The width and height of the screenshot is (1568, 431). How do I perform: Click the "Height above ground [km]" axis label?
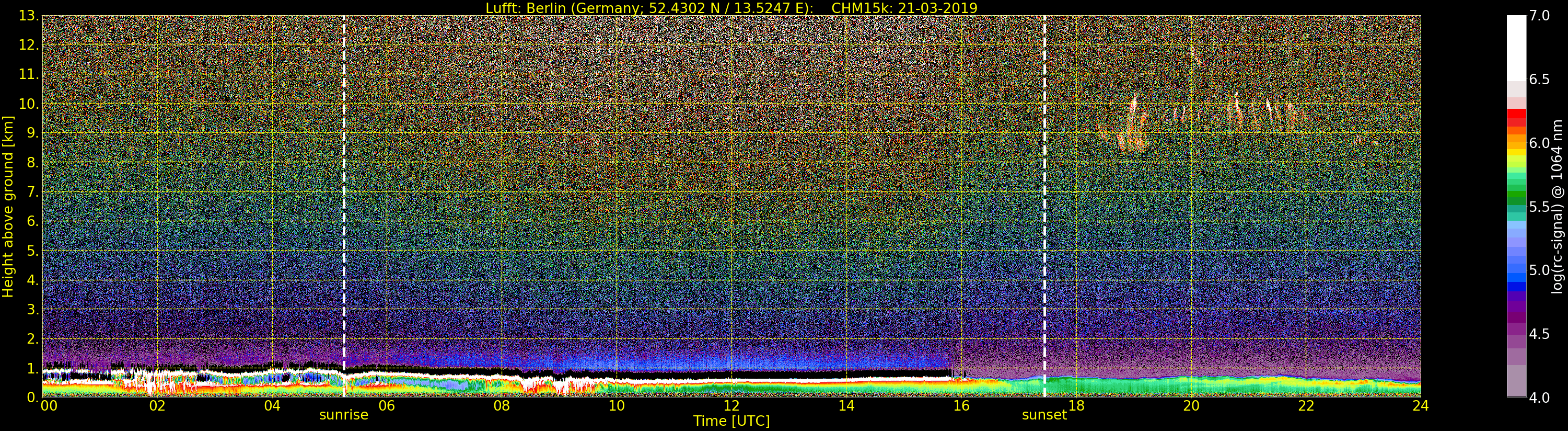tap(8, 206)
